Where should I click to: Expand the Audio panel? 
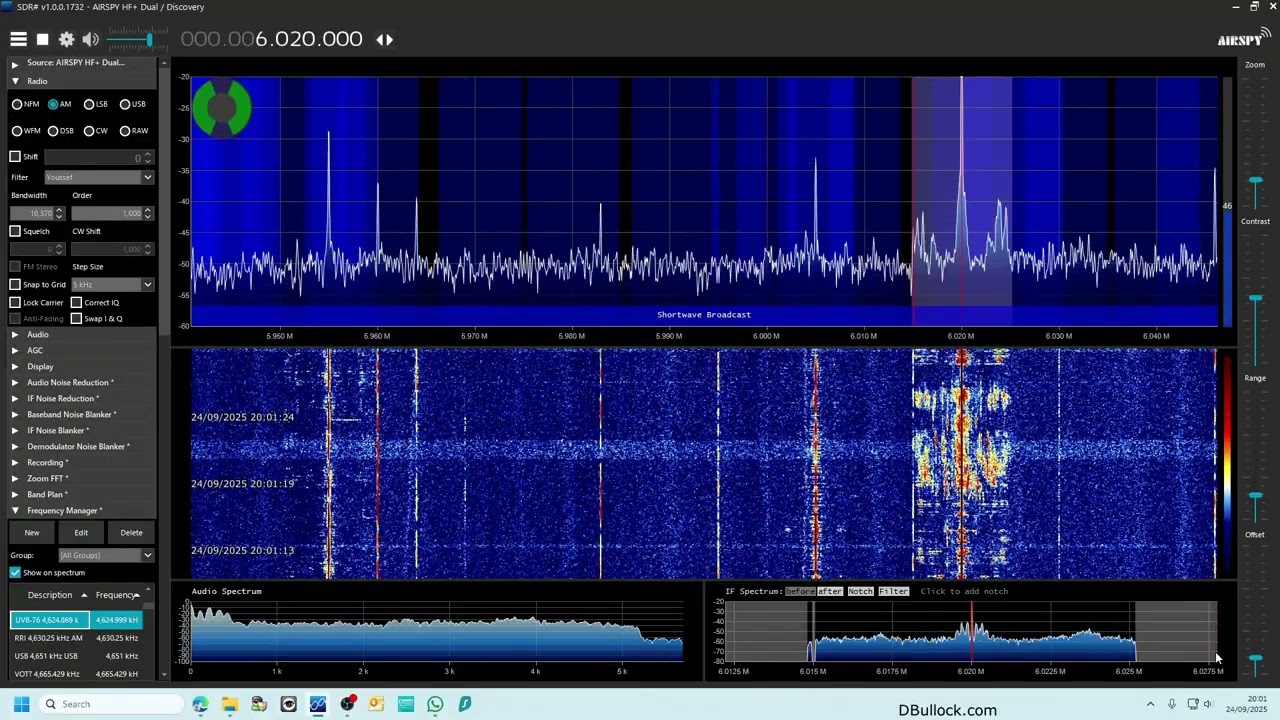point(14,335)
